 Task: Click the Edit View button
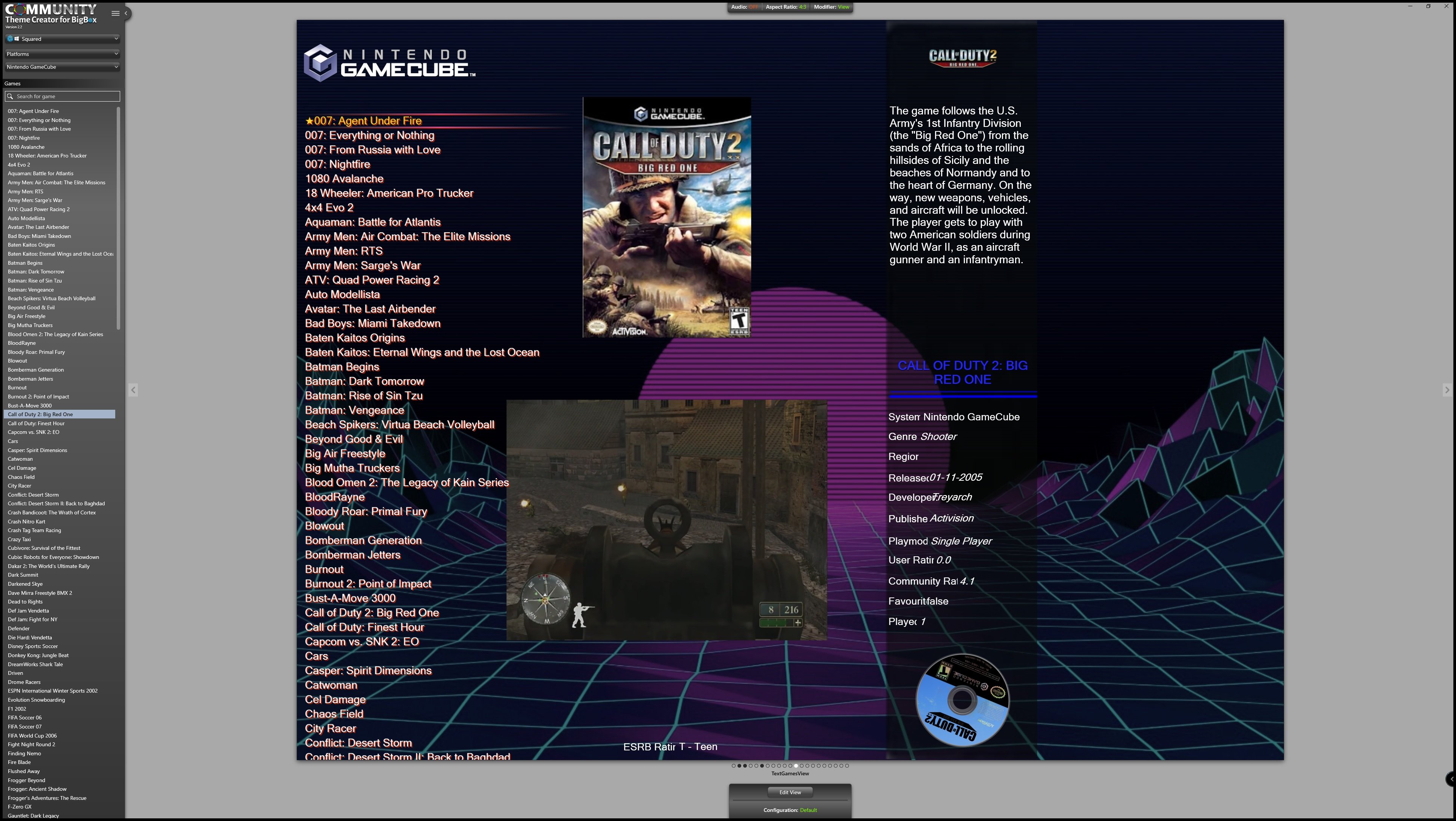[790, 793]
